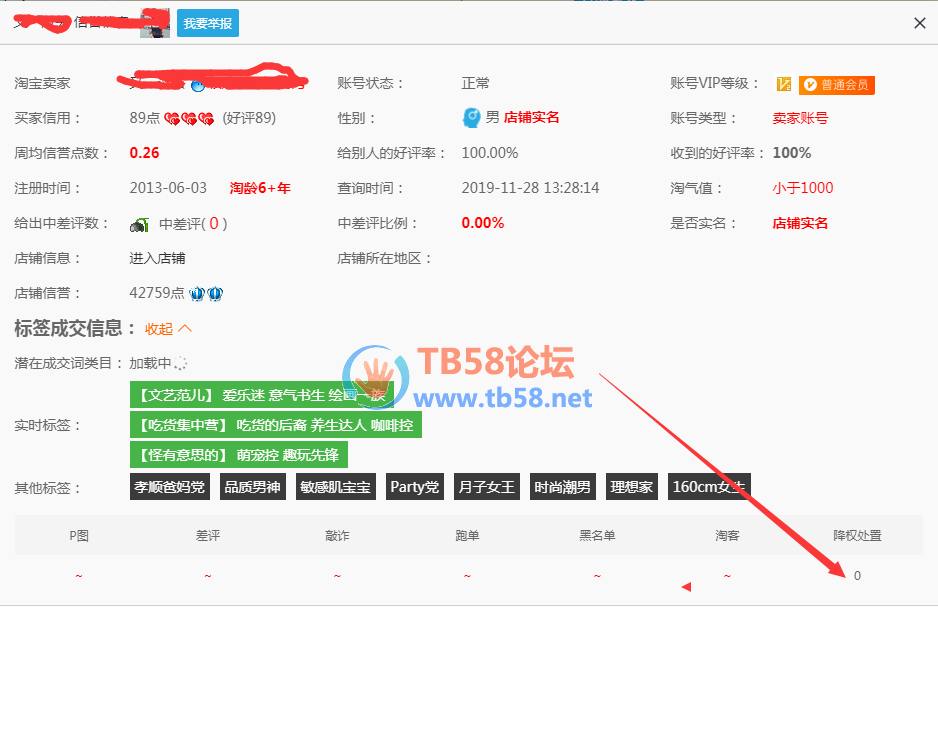
Task: Click the 降权处置 value 0
Action: [857, 575]
